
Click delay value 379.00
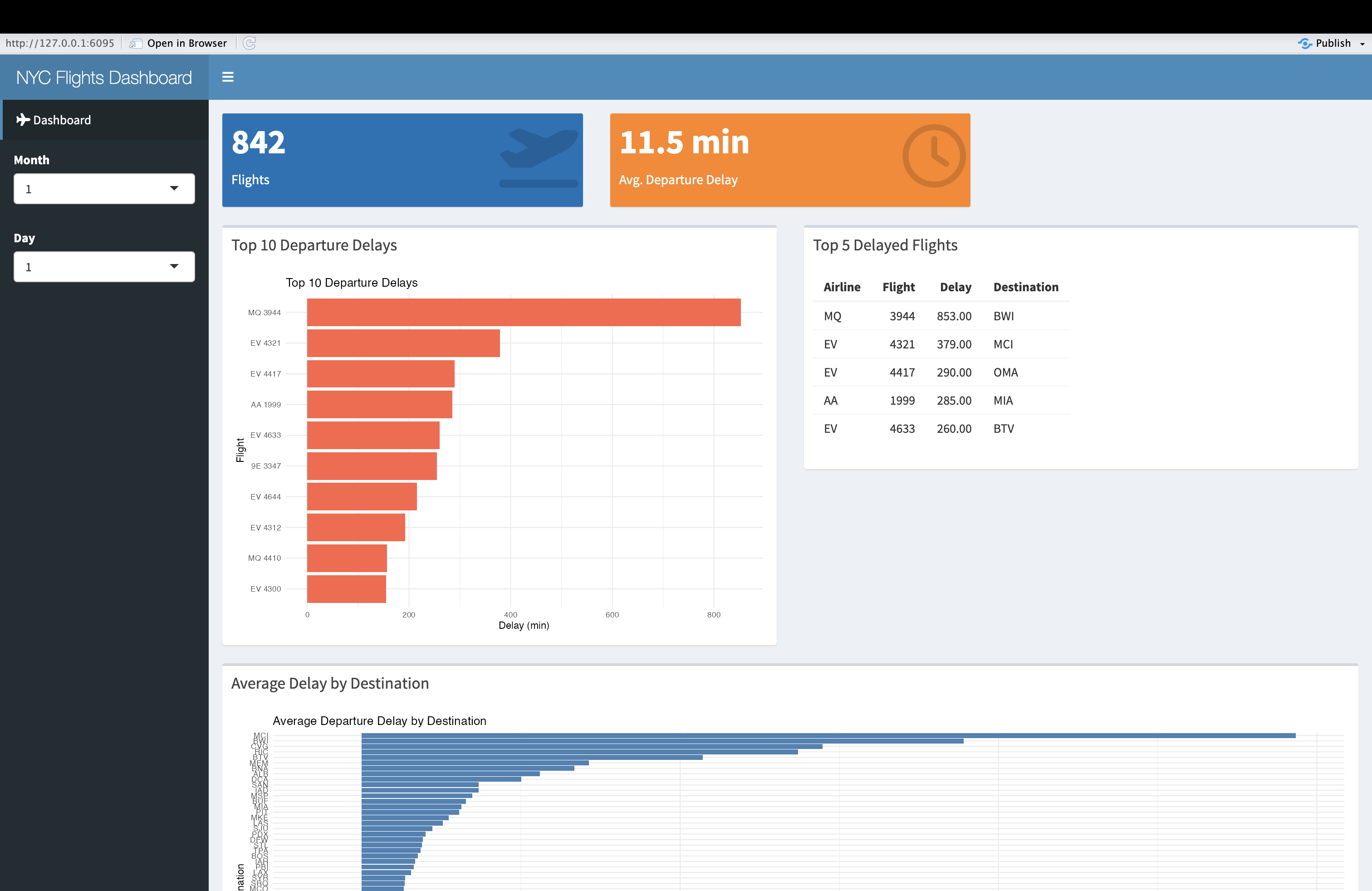tap(954, 344)
